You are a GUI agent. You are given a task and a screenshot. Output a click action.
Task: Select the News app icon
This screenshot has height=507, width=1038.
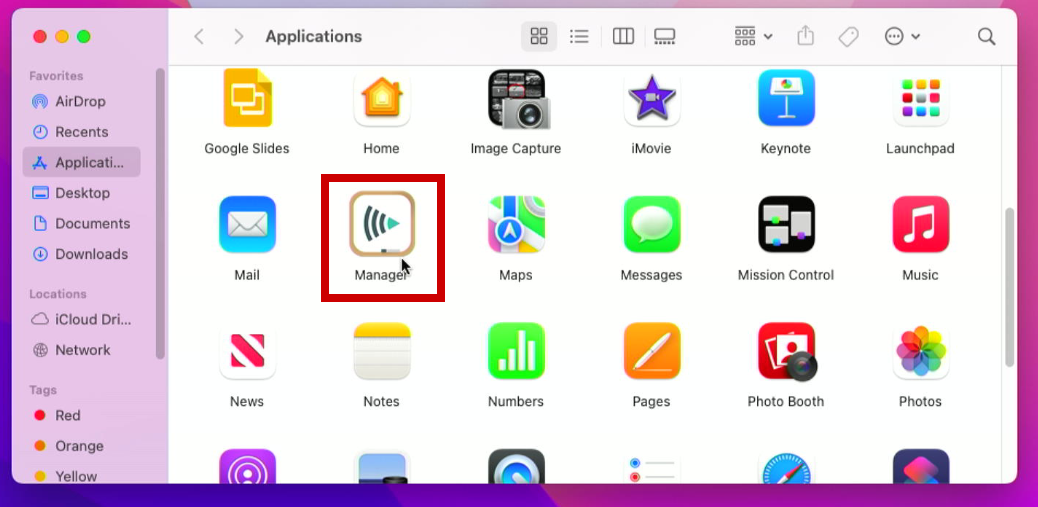247,351
